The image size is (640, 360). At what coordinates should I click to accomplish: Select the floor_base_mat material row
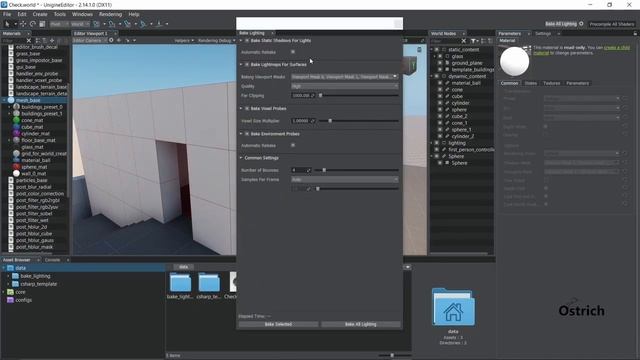(x=38, y=140)
